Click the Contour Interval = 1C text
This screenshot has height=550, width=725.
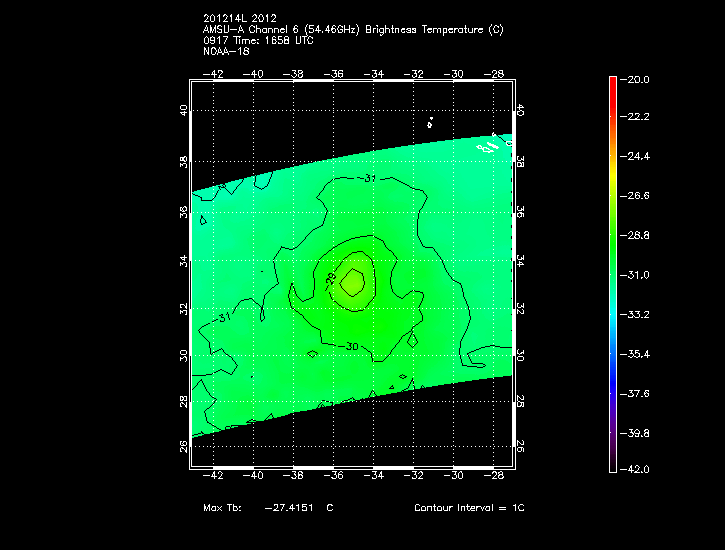click(469, 508)
